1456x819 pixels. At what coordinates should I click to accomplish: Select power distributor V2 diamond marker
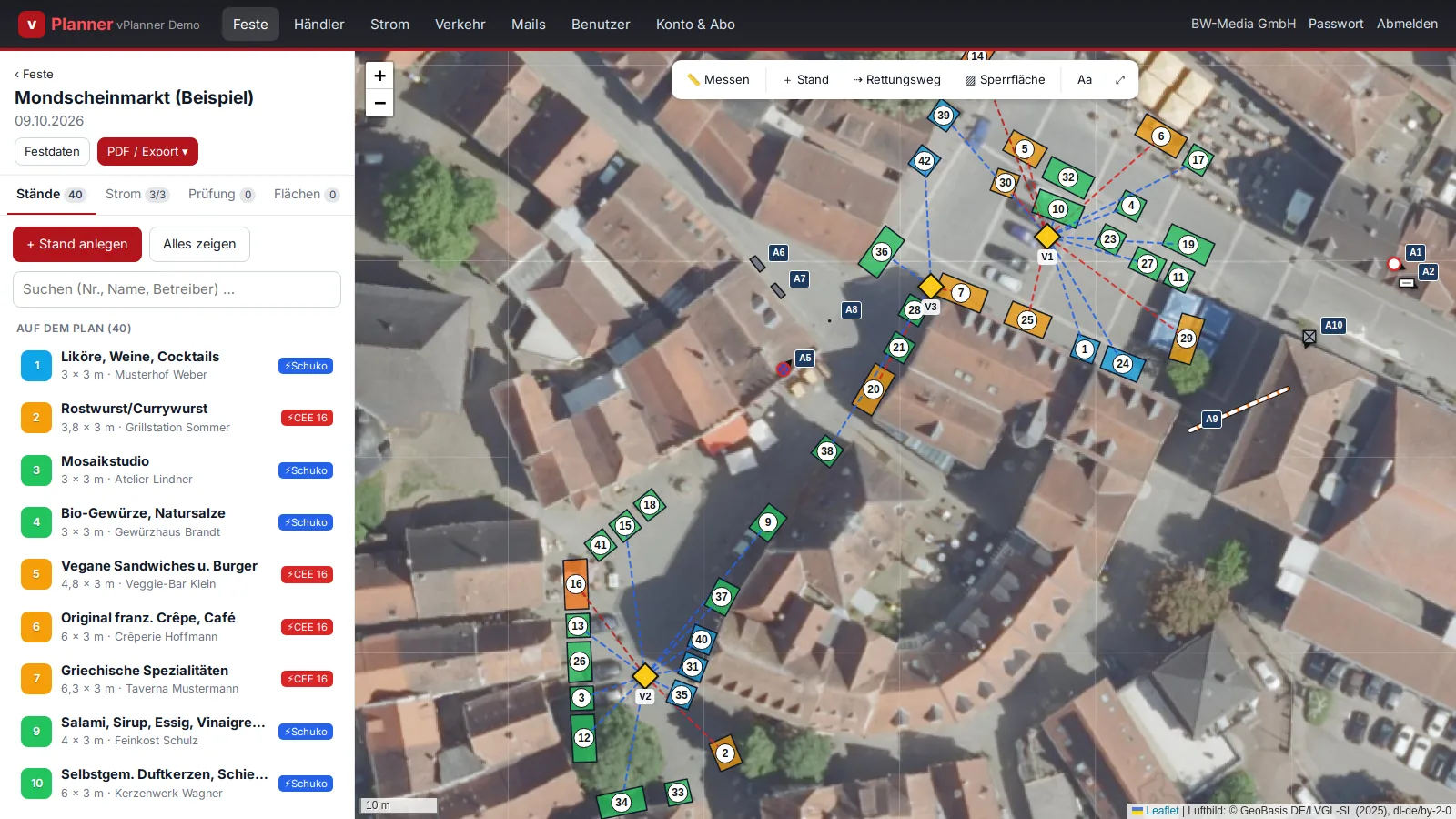pos(645,675)
